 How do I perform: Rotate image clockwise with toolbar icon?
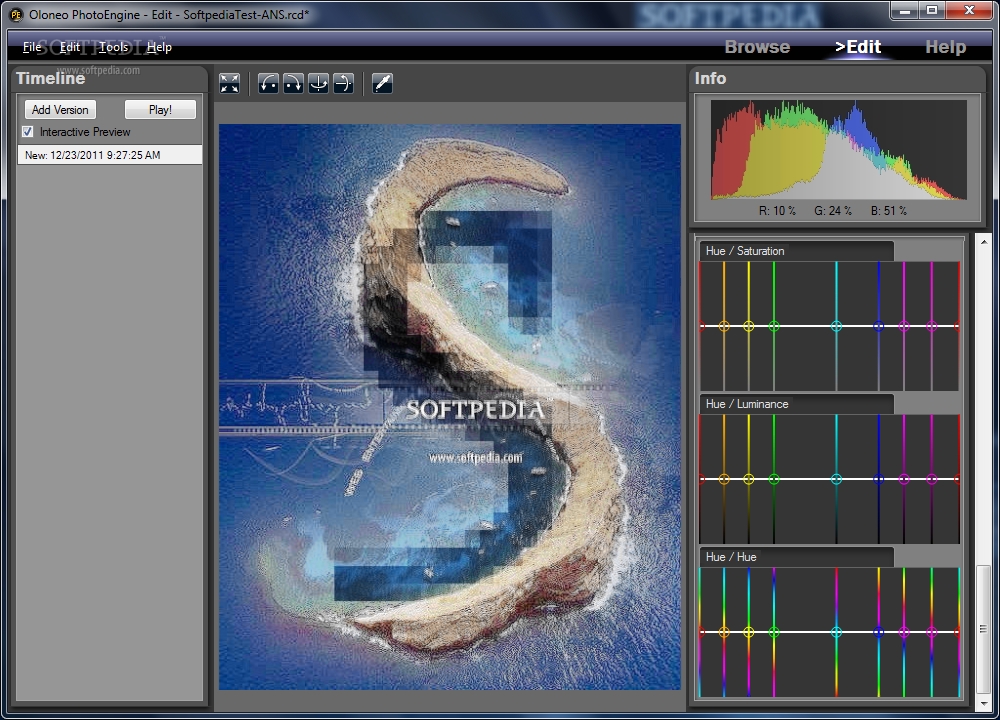(x=293, y=84)
